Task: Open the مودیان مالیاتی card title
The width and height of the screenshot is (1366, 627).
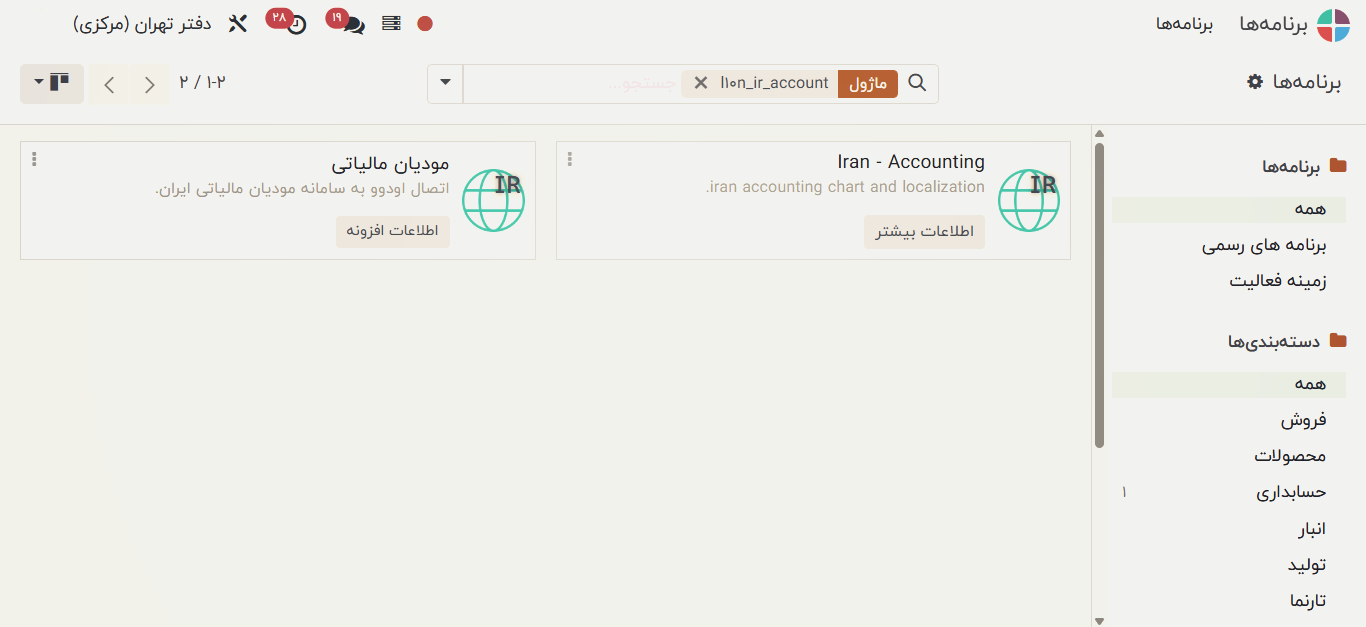Action: tap(391, 163)
